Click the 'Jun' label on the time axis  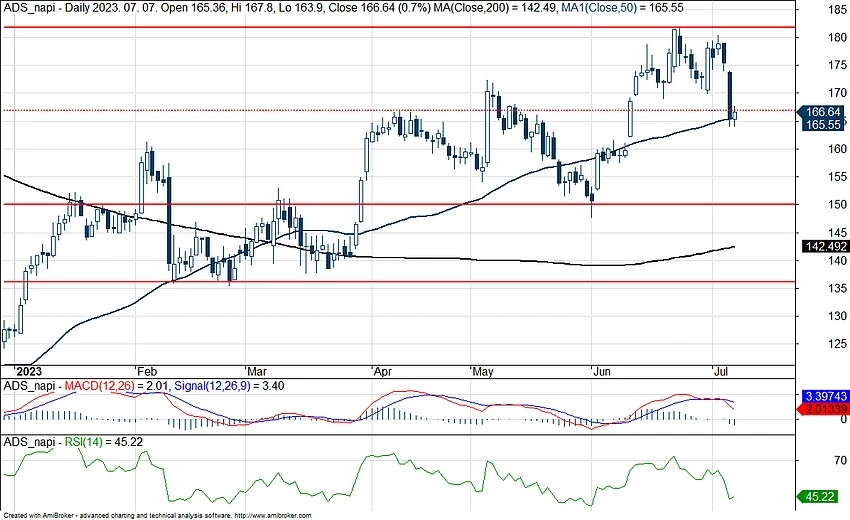[x=604, y=369]
